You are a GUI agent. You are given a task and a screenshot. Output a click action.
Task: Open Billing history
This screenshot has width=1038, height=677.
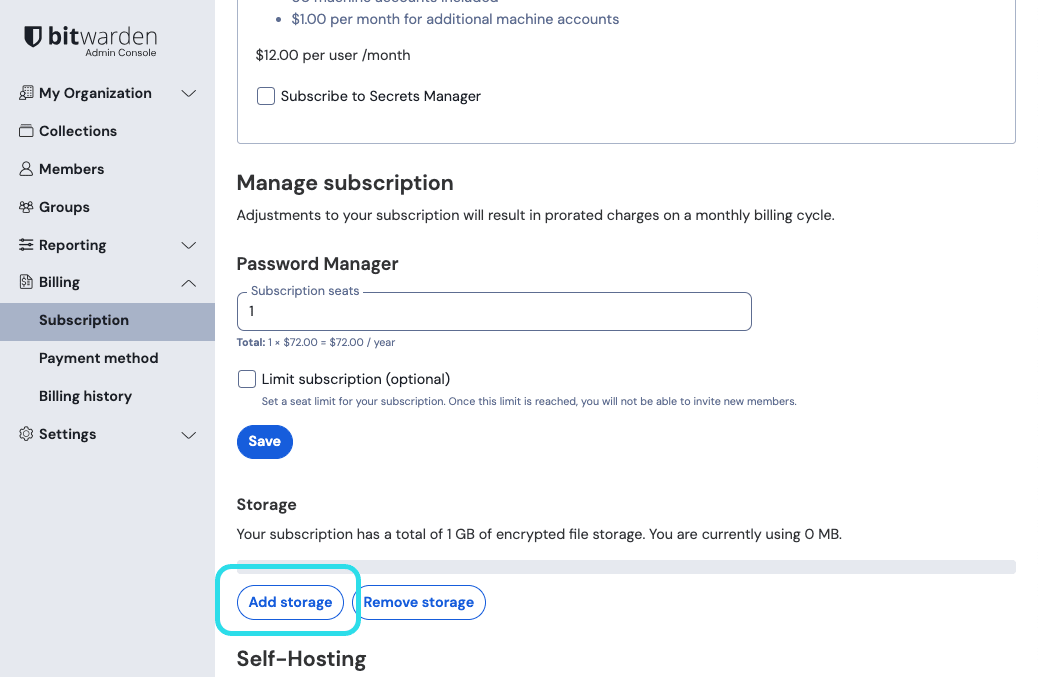point(85,396)
